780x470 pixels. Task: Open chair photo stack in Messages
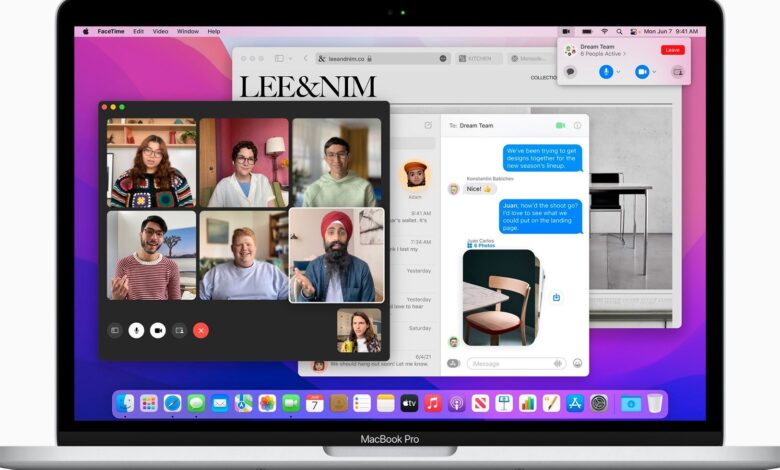coord(501,297)
